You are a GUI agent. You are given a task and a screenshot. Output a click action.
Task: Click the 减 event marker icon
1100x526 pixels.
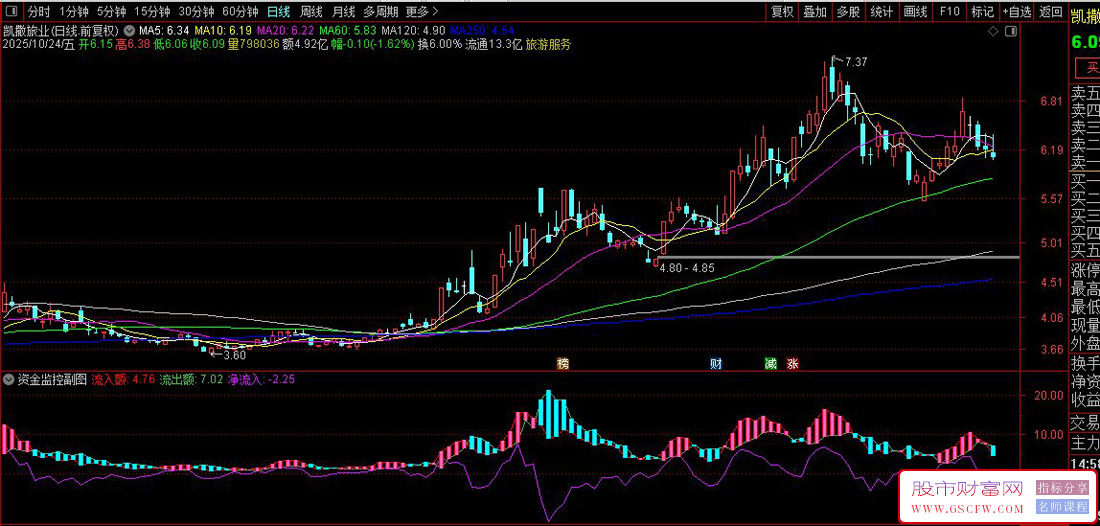point(769,363)
